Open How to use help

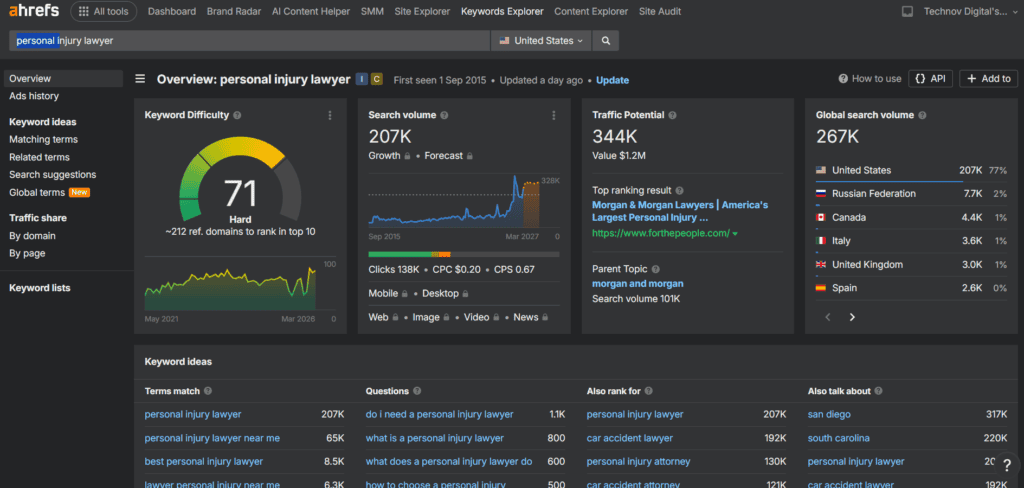point(870,78)
